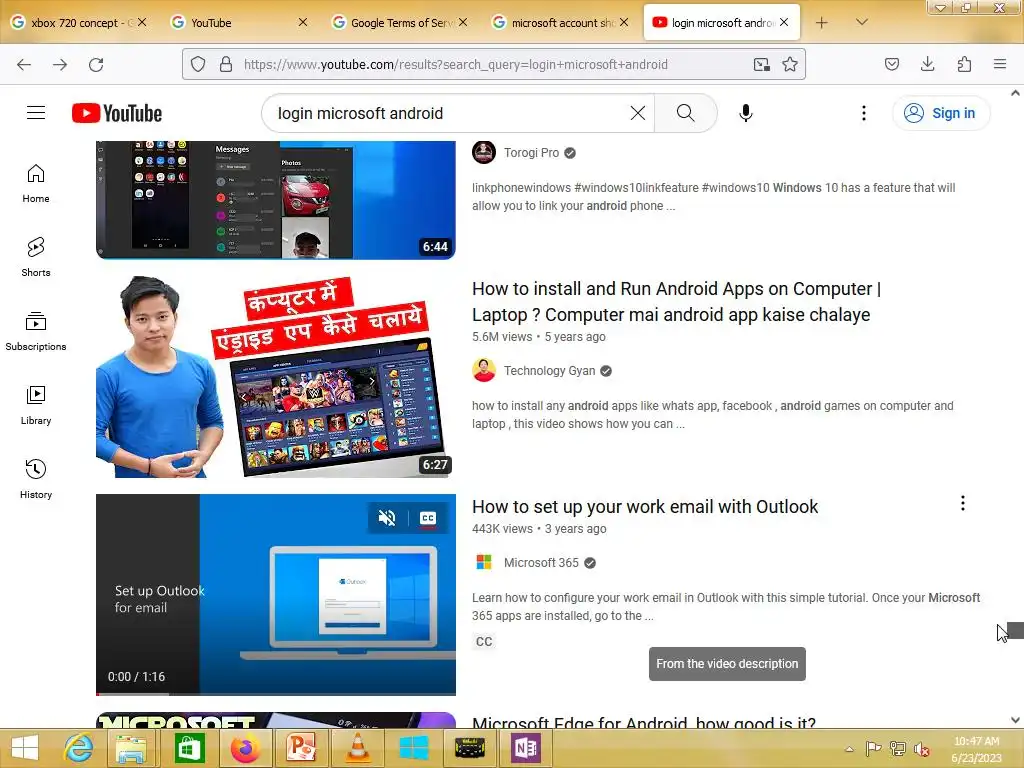This screenshot has height=768, width=1024.
Task: Go back with the browser back arrow
Action: coord(24,64)
